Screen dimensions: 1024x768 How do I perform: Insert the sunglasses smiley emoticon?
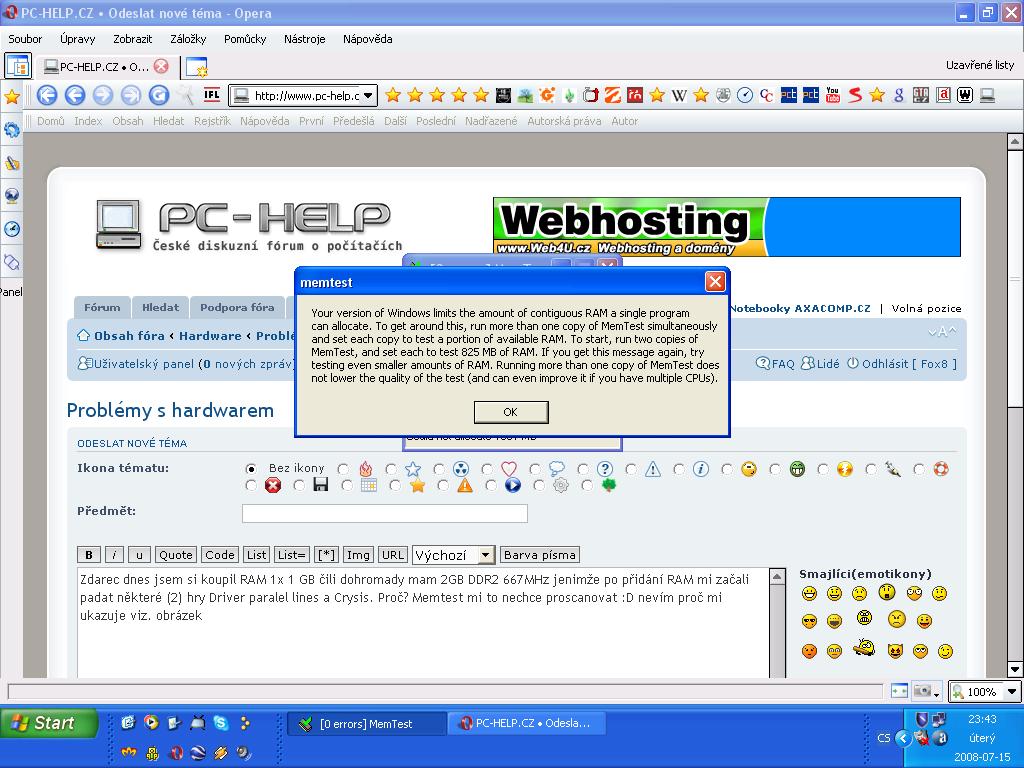pyautogui.click(x=809, y=621)
